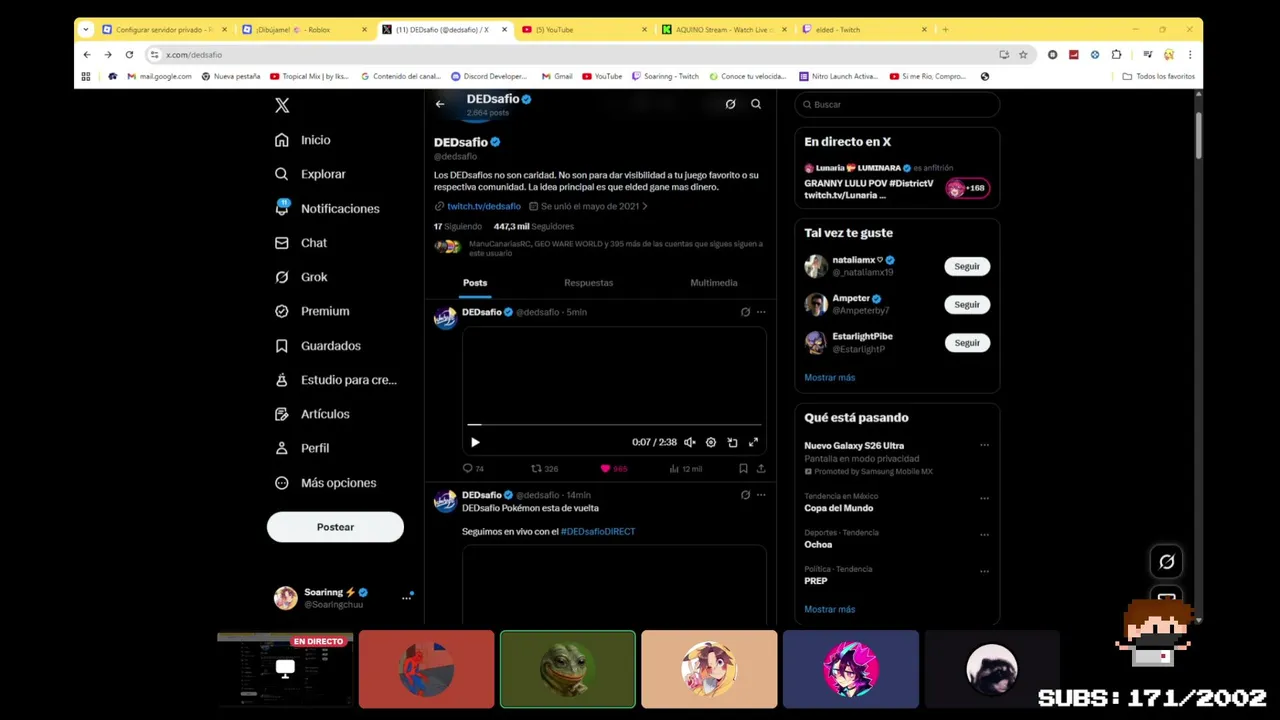Image resolution: width=1280 pixels, height=720 pixels.
Task: Switch to Multimedia tab
Action: point(714,283)
